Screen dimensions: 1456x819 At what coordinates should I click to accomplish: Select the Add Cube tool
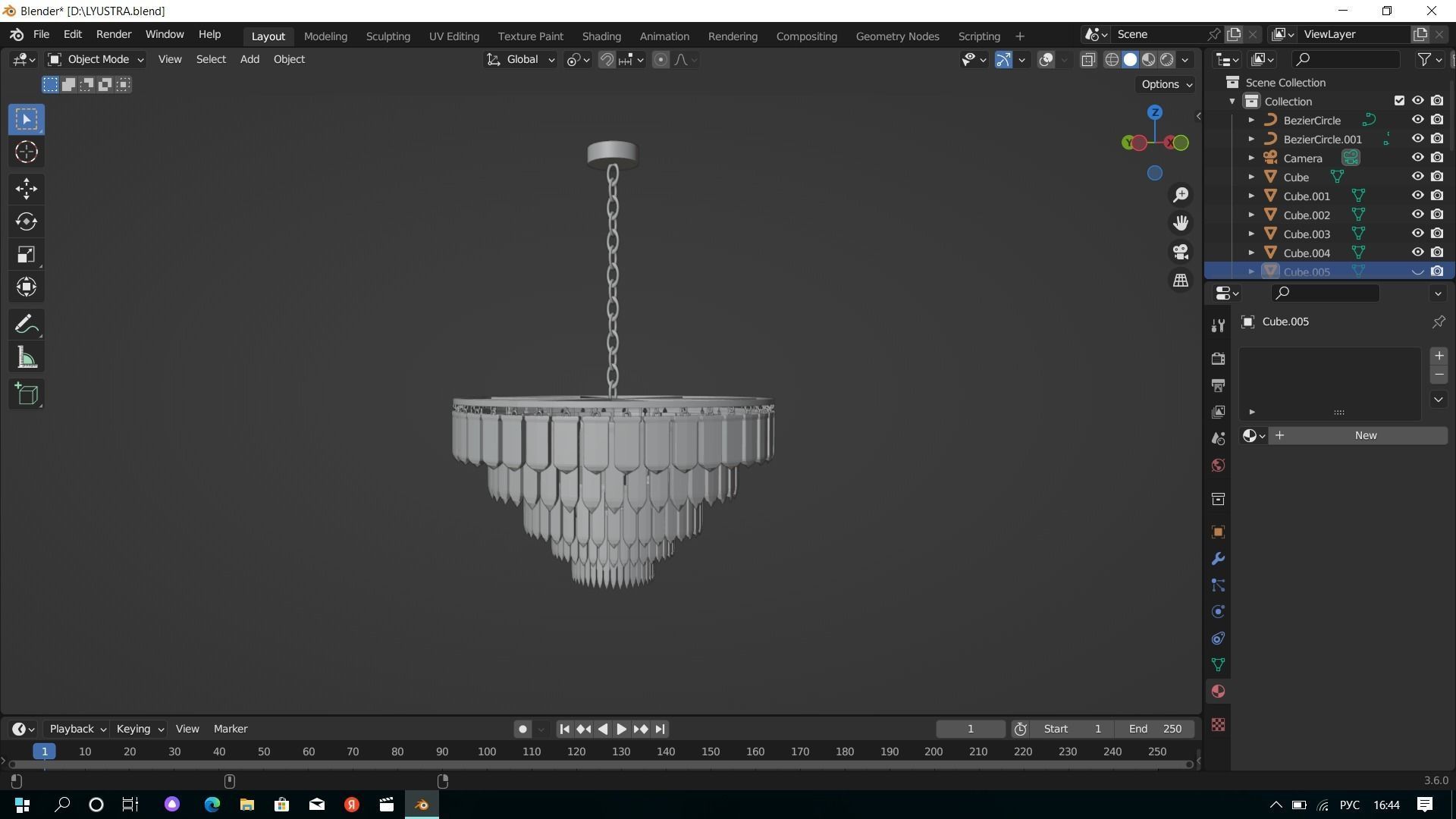(27, 394)
